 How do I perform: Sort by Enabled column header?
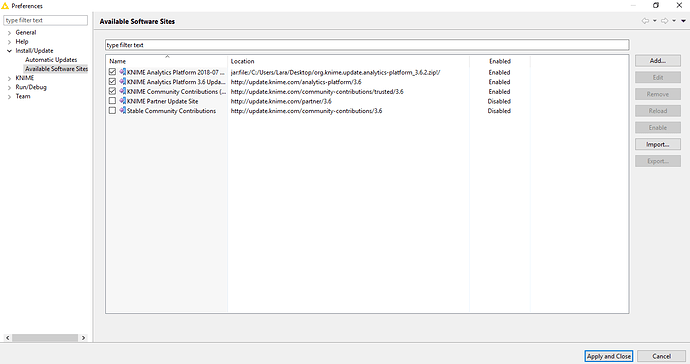click(x=500, y=61)
